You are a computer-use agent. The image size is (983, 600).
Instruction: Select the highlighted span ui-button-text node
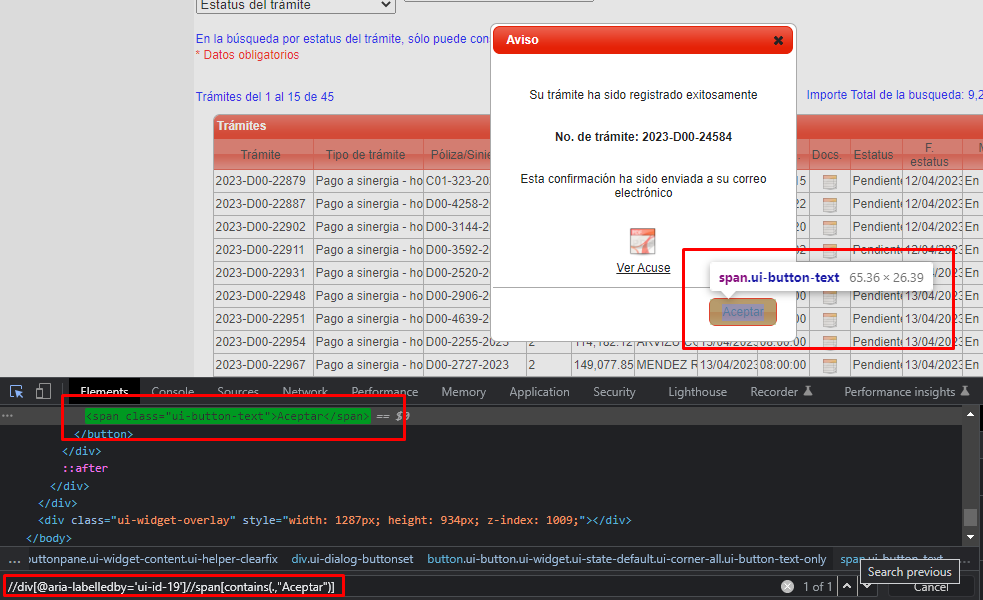point(228,416)
